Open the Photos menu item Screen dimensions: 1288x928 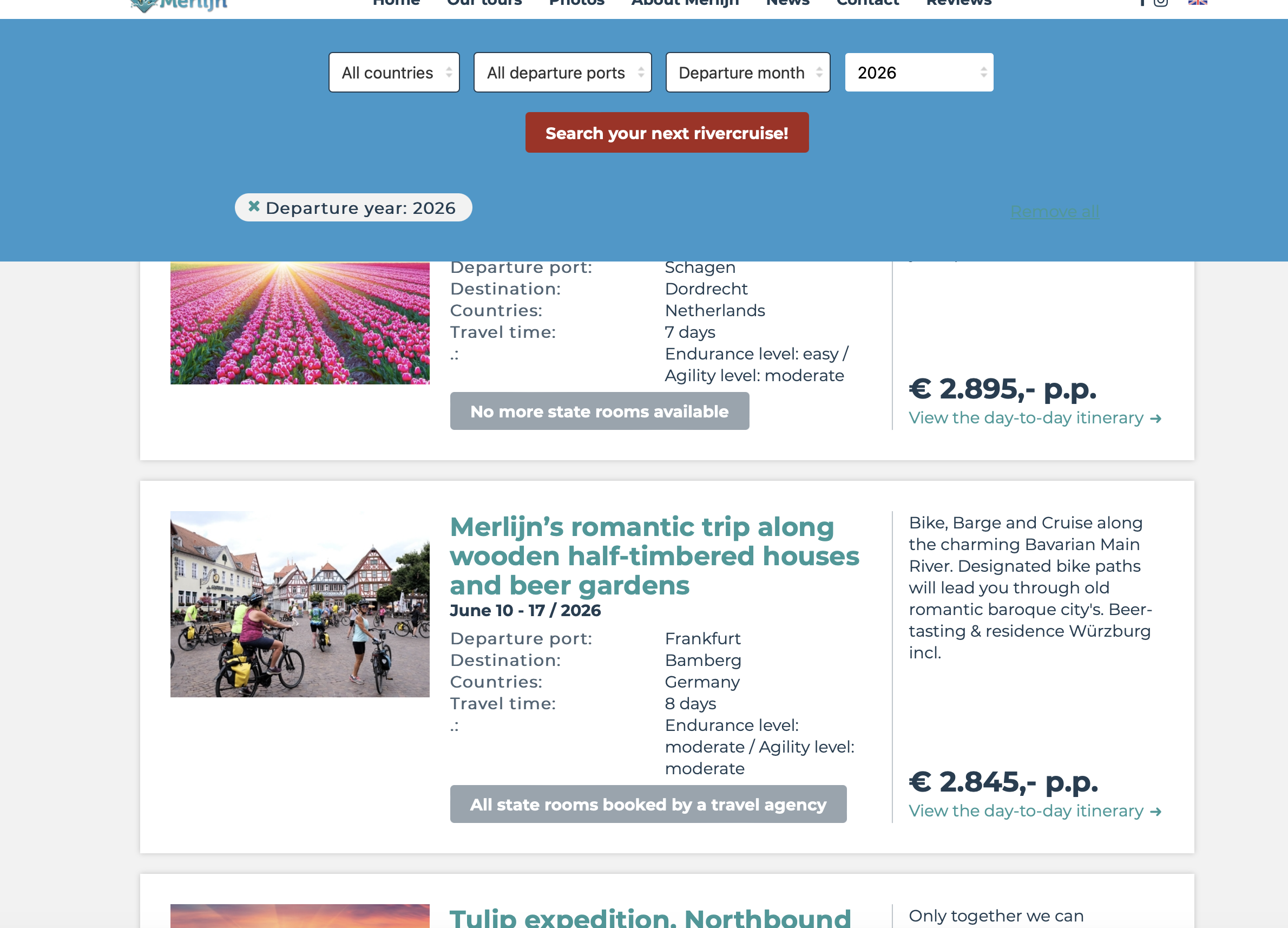(x=576, y=3)
